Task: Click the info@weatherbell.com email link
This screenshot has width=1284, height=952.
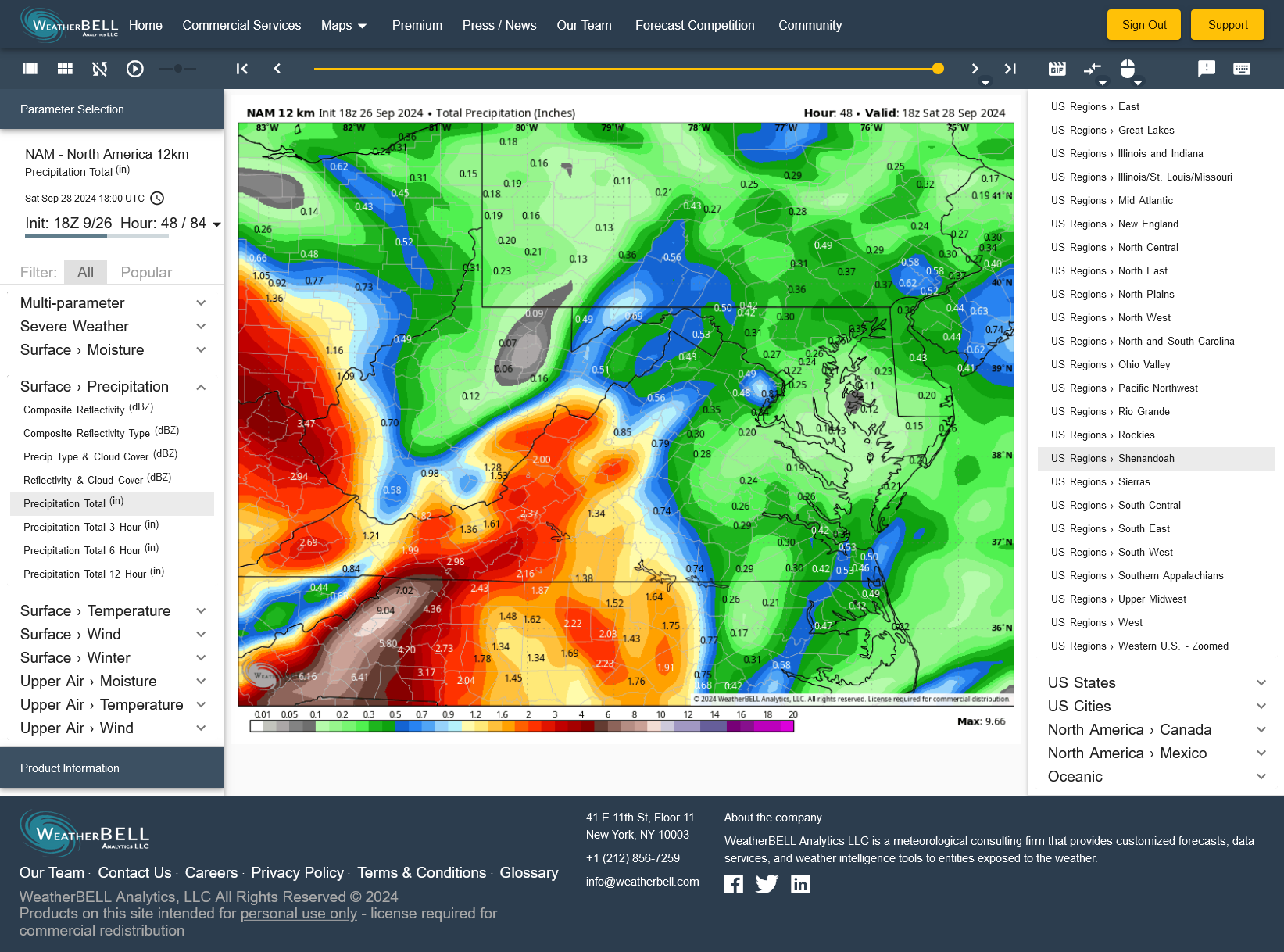Action: click(642, 882)
